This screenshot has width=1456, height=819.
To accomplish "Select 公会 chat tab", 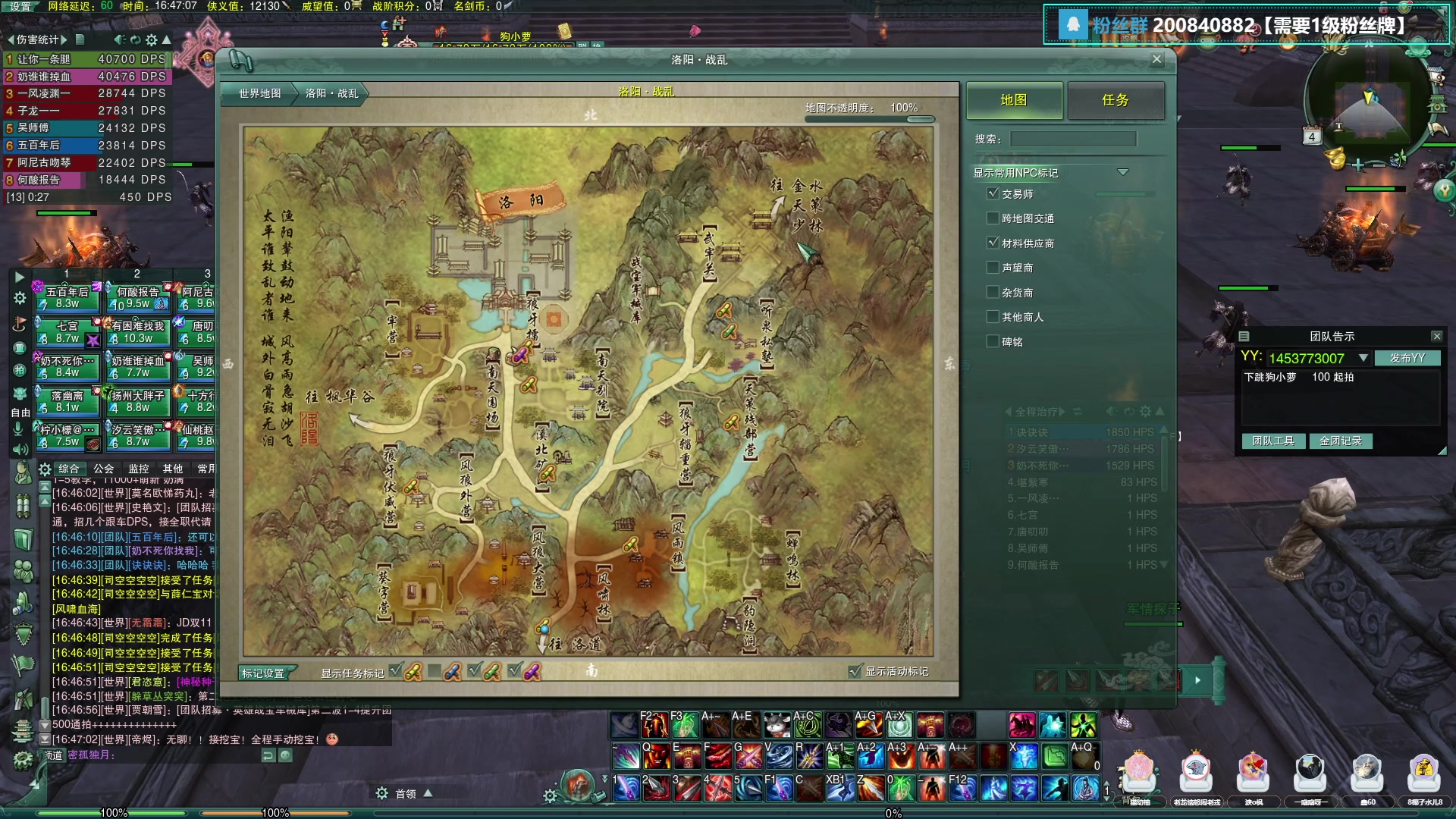I will click(104, 469).
